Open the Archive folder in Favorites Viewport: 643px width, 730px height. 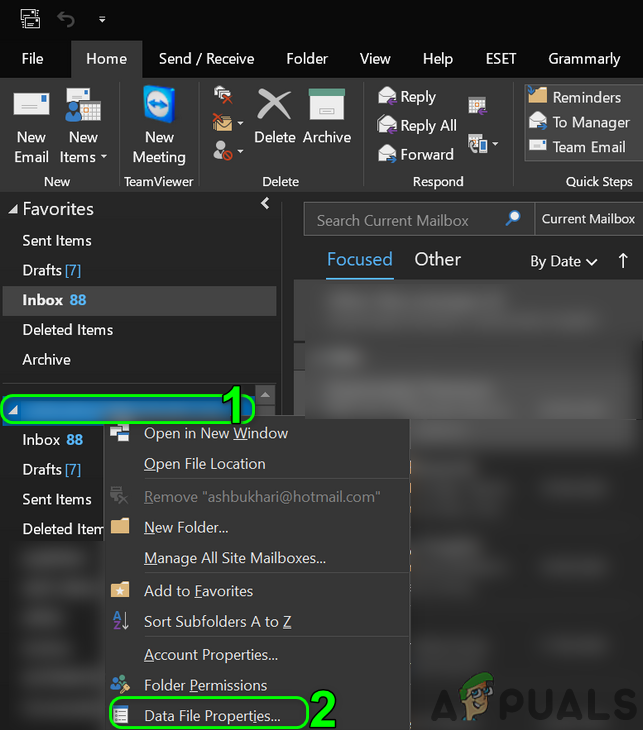(x=47, y=360)
